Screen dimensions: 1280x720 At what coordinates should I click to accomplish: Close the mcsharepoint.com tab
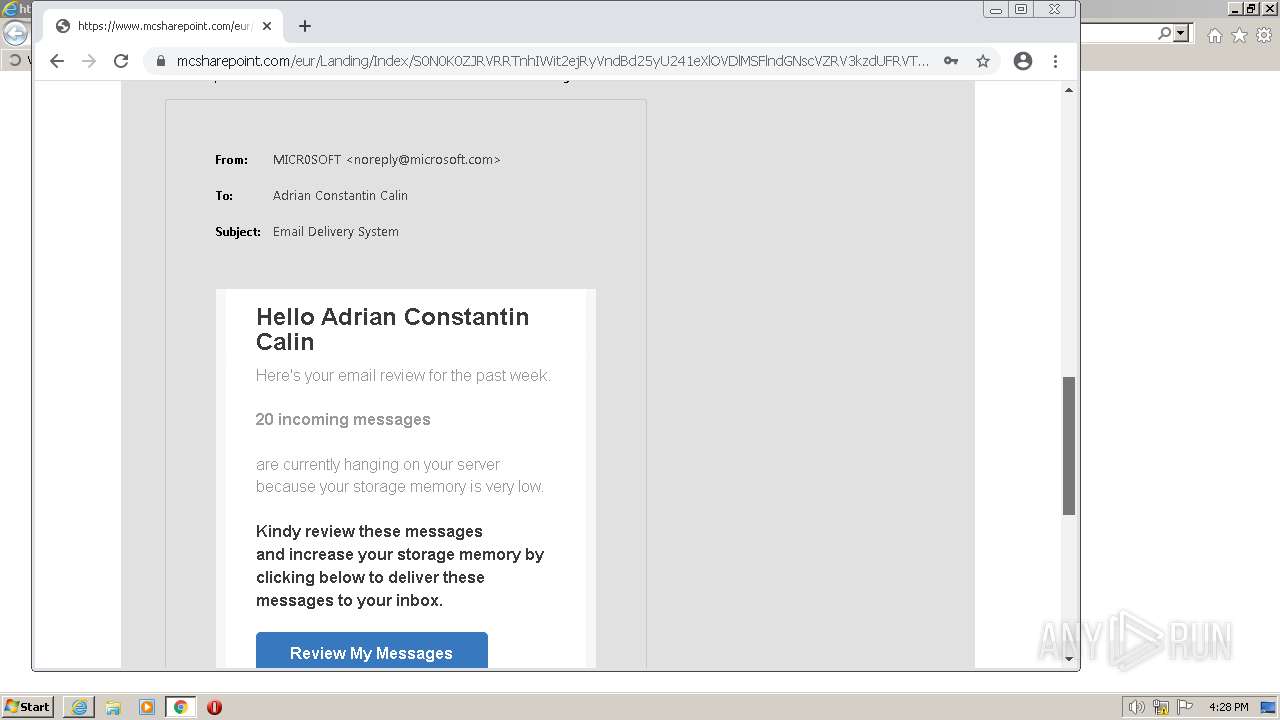click(x=267, y=26)
